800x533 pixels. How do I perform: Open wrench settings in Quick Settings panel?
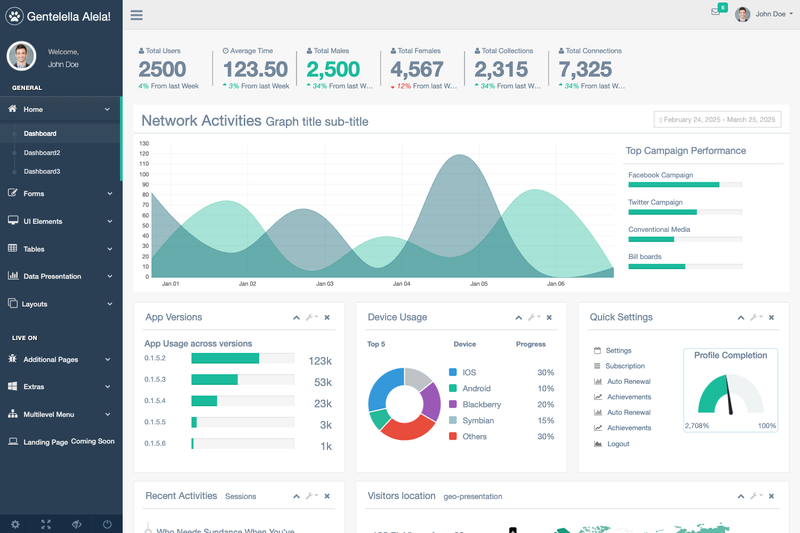pos(756,317)
